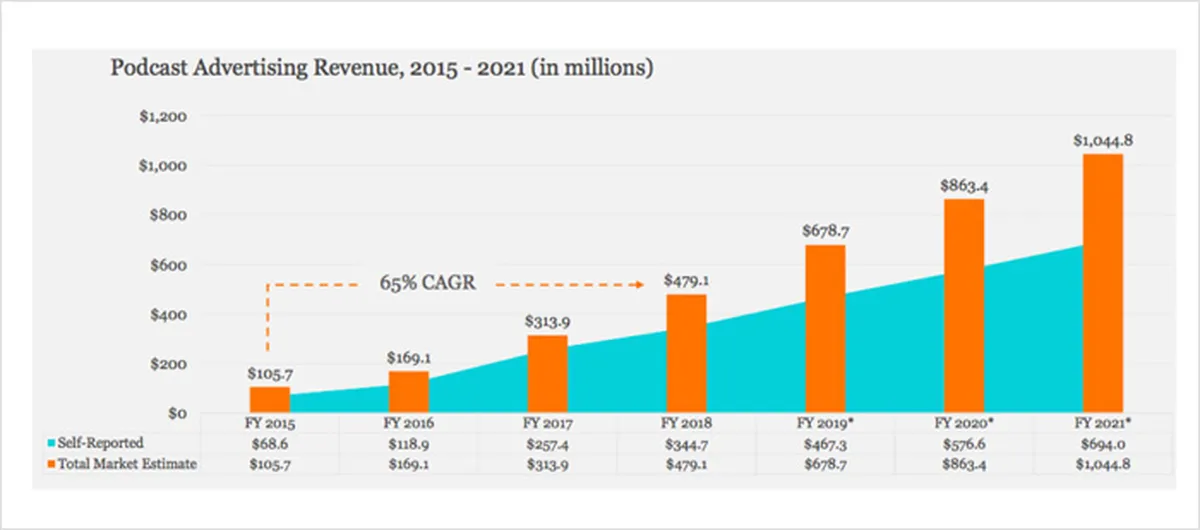Viewport: 1200px width, 530px height.
Task: Select the Self-Reported "$344.7" table cell
Action: 686,443
